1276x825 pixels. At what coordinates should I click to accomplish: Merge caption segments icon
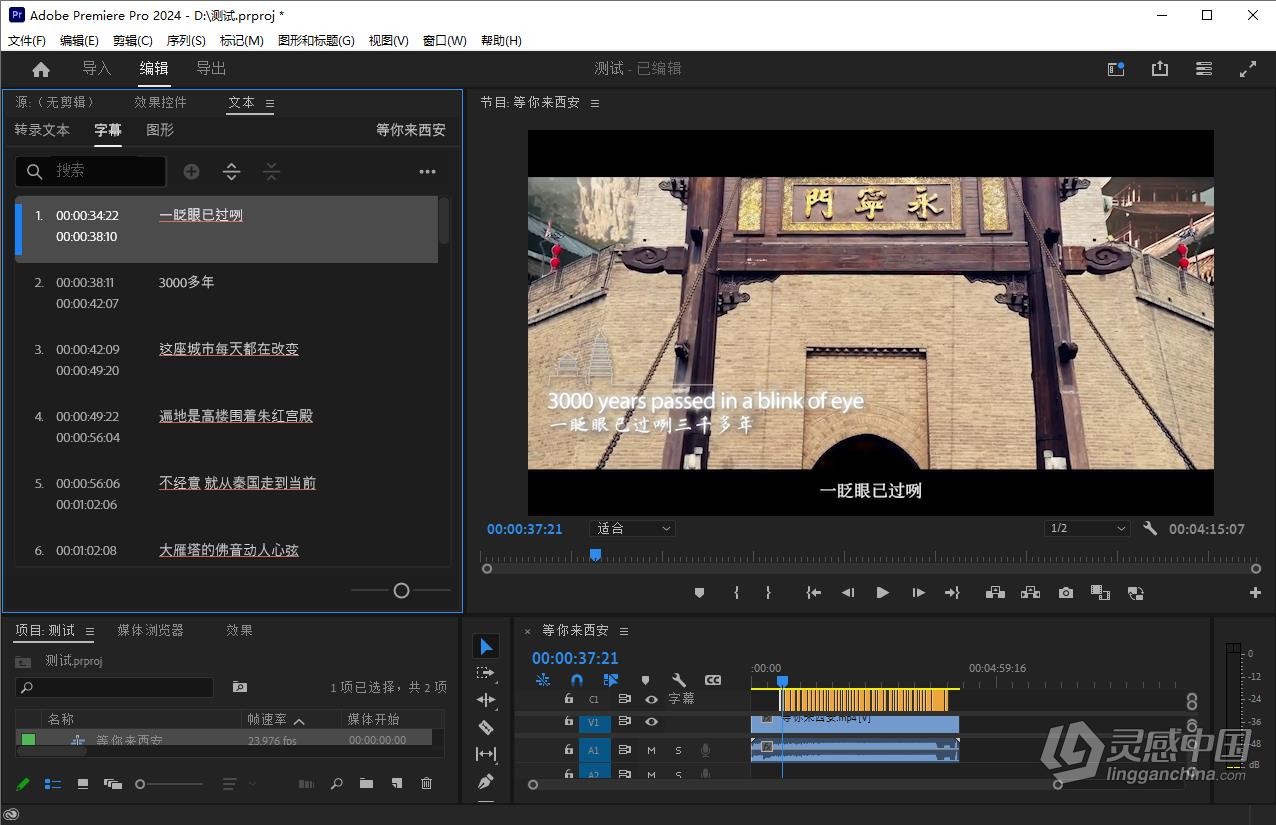pos(271,172)
